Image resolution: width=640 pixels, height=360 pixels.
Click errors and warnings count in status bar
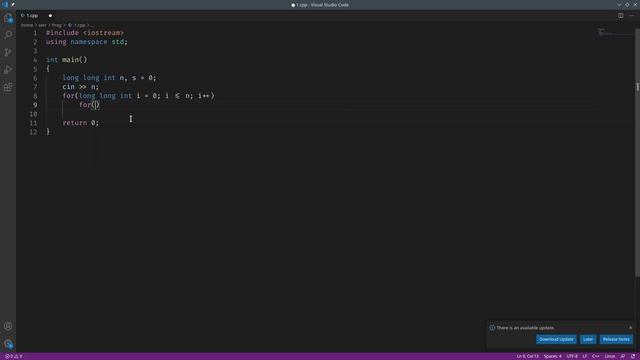[x=13, y=356]
